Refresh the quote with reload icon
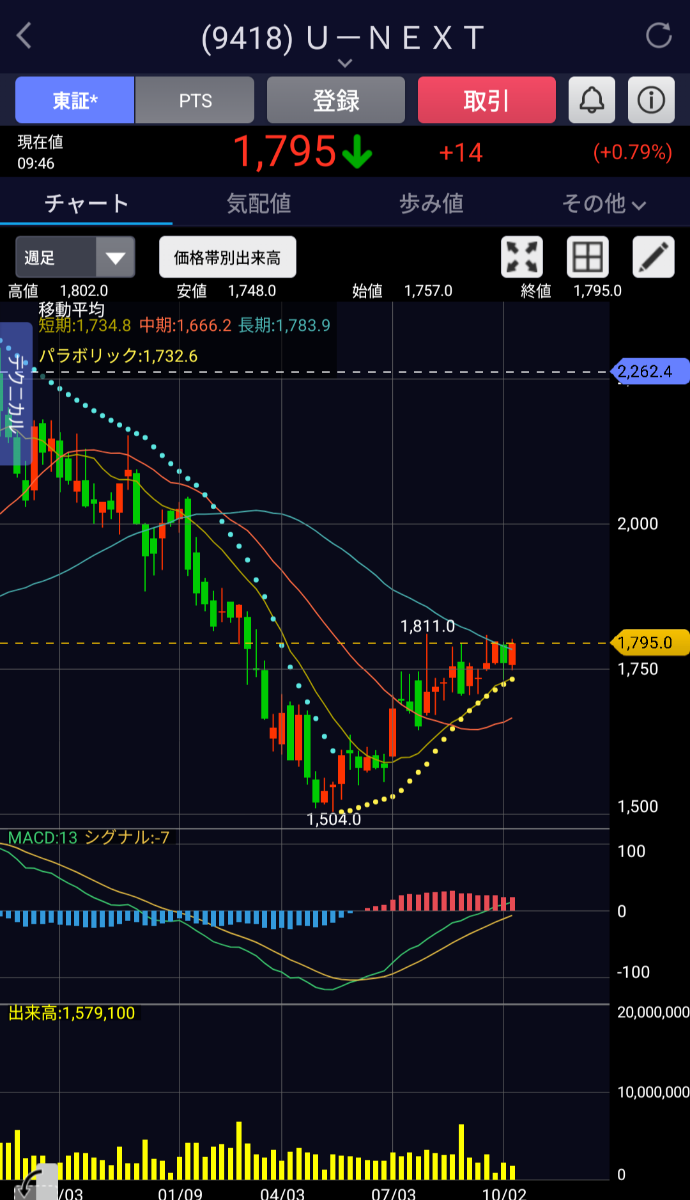 659,36
